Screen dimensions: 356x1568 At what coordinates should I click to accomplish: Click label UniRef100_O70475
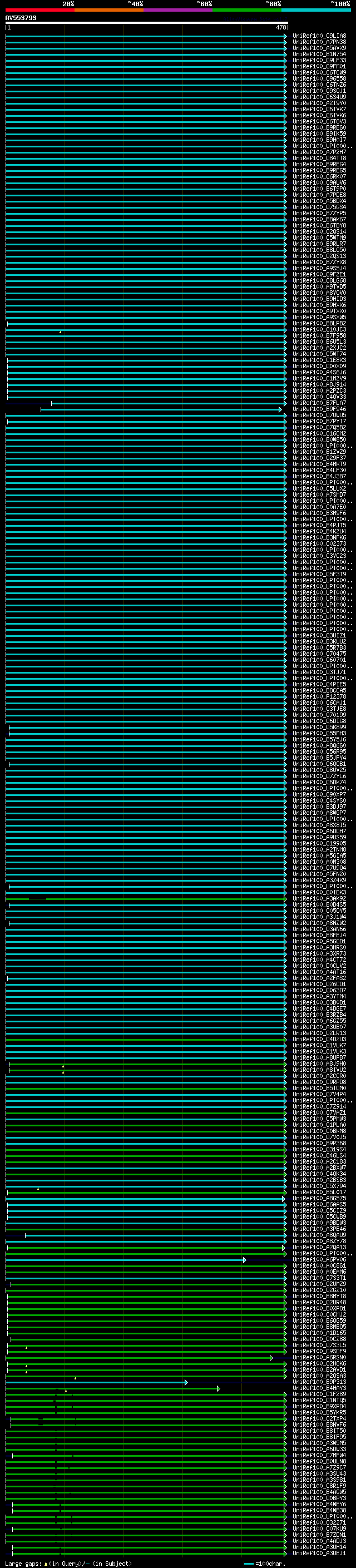click(x=319, y=654)
